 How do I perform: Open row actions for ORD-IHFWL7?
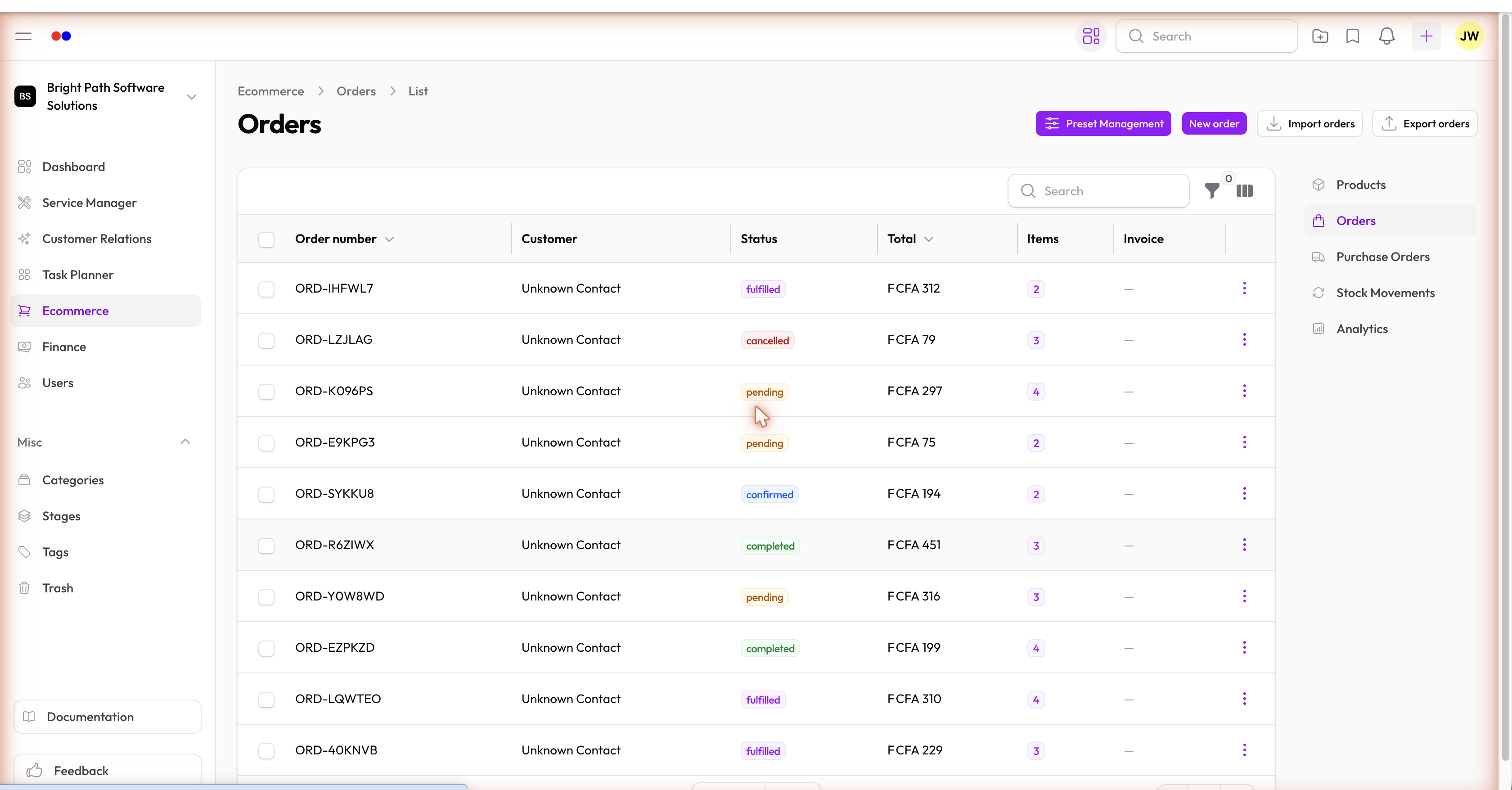(x=1244, y=288)
